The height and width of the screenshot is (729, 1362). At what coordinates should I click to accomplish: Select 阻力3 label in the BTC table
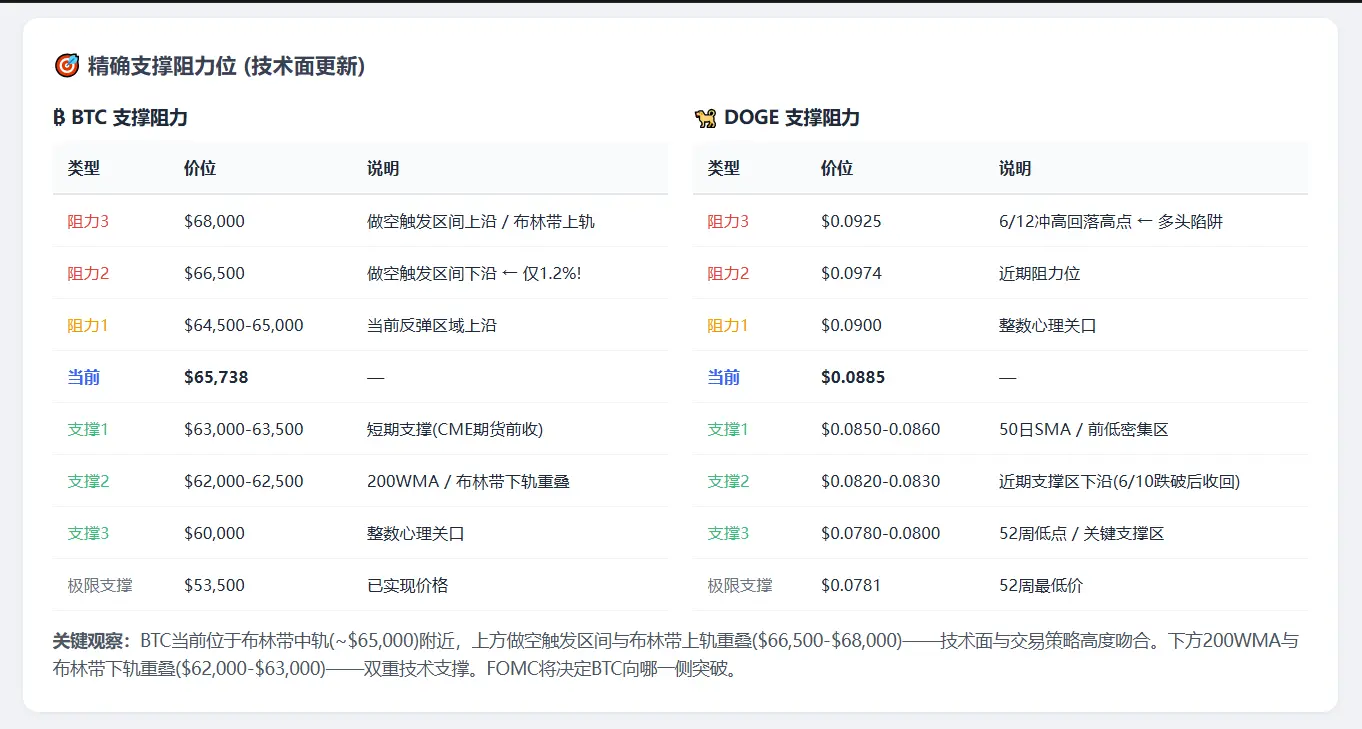(x=88, y=221)
